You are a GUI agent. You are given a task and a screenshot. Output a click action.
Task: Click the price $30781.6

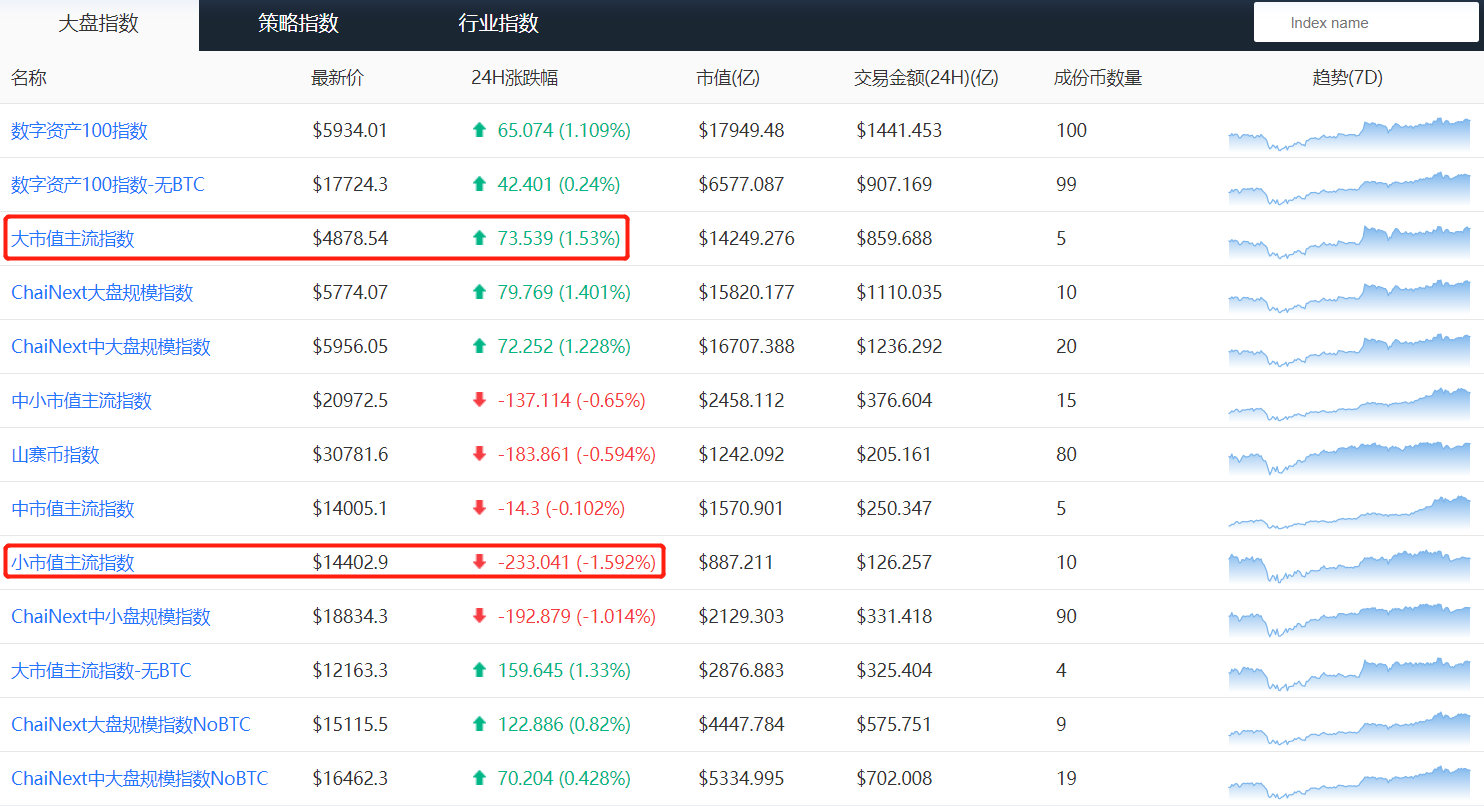pyautogui.click(x=350, y=455)
